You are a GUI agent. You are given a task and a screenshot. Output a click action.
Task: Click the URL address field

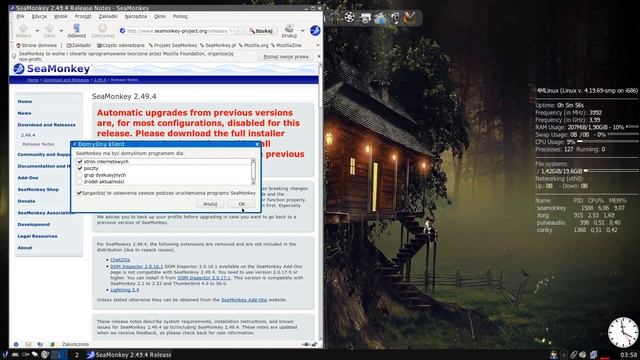(x=179, y=31)
